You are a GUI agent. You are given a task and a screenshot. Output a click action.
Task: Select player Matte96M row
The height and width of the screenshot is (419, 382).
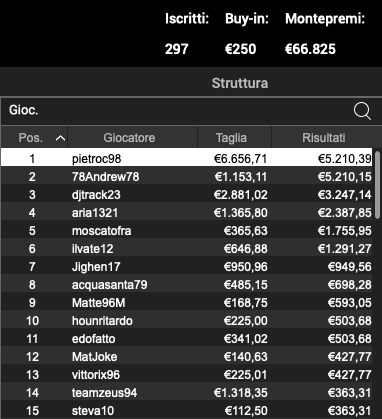tap(187, 302)
